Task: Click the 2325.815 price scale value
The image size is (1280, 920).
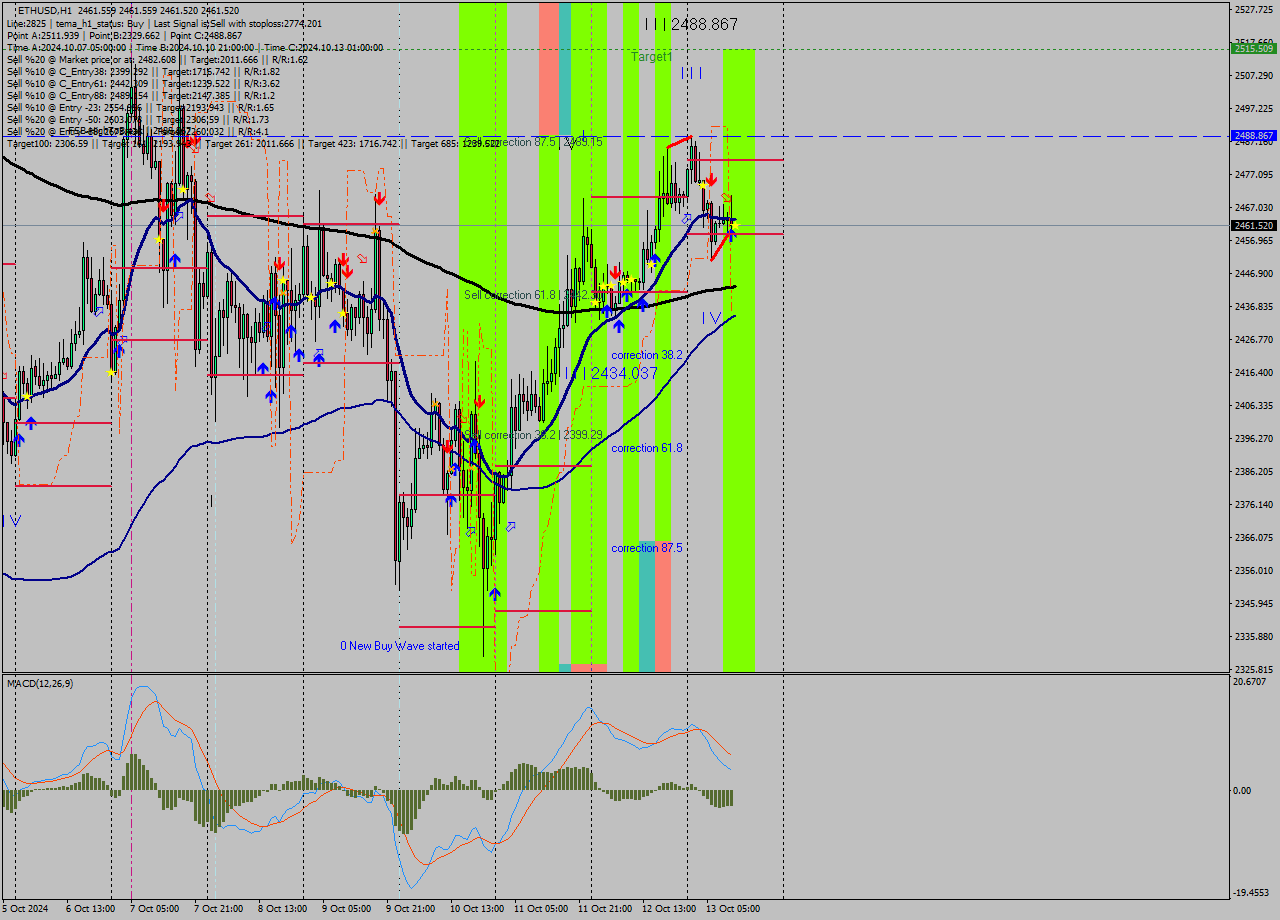Action: click(1252, 670)
